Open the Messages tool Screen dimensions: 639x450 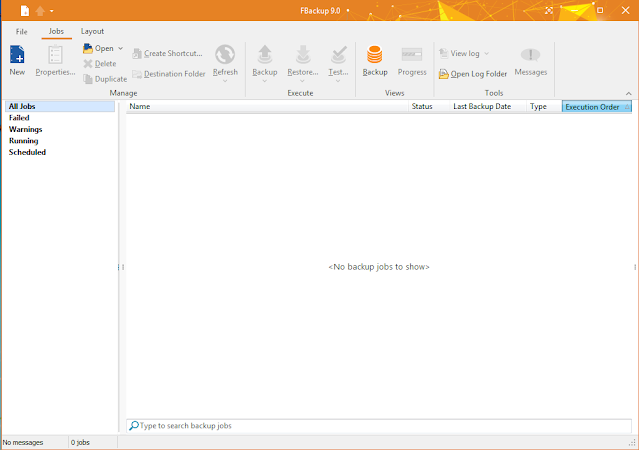(x=531, y=61)
